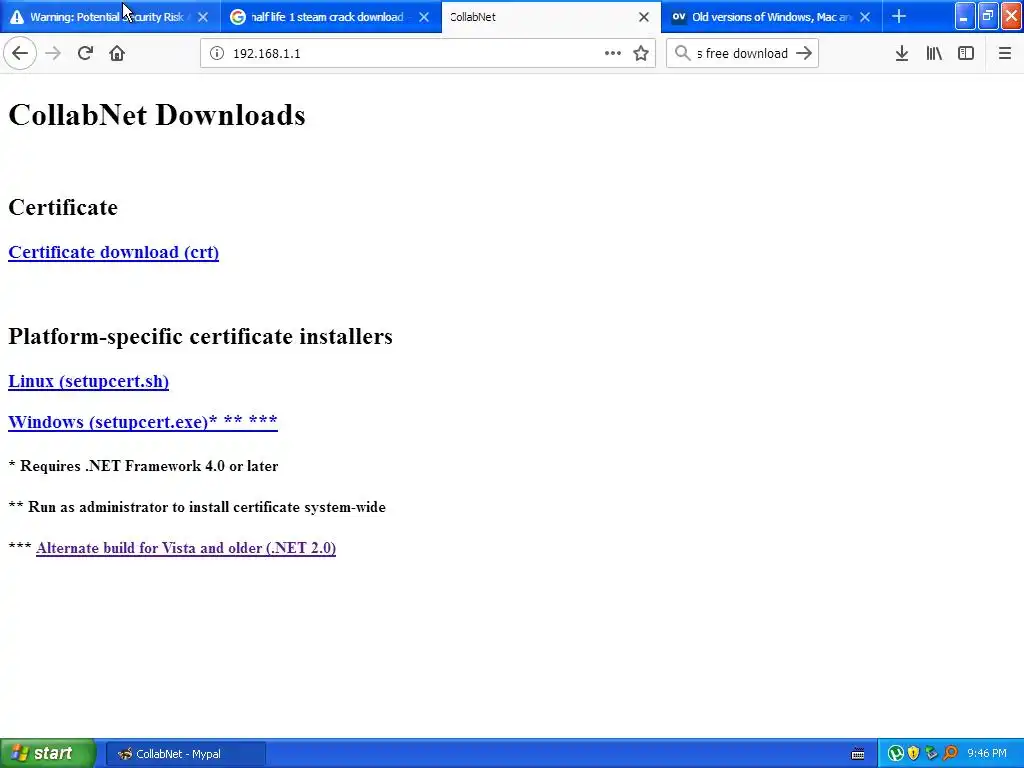Open the browser home page
Screen dimensions: 1024x768
(x=117, y=53)
